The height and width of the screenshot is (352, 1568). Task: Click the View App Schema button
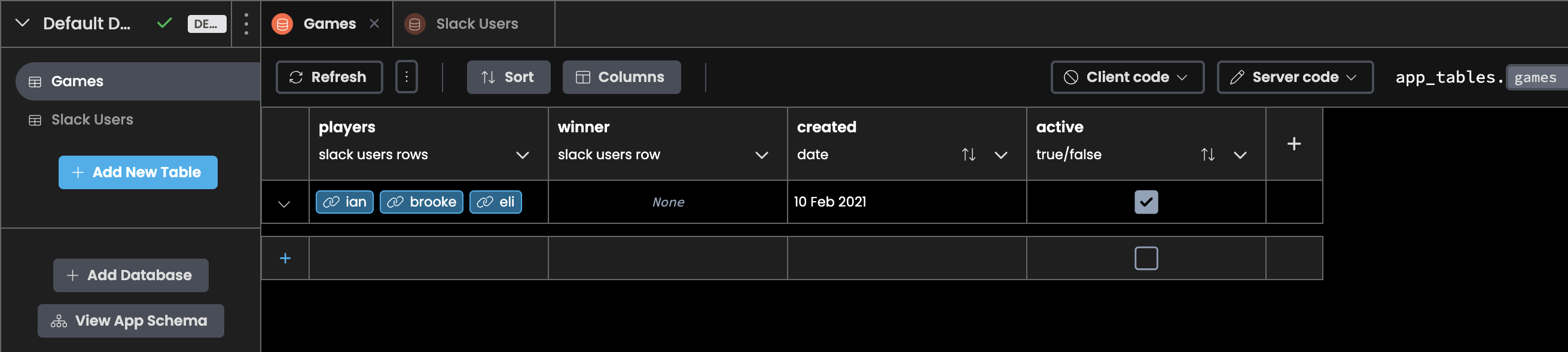coord(131,321)
